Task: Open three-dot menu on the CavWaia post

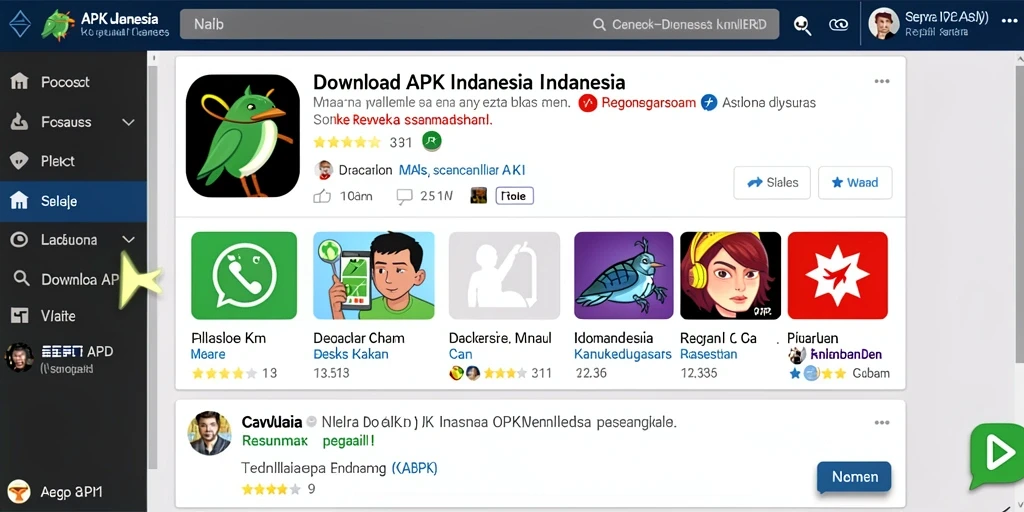Action: 882,423
